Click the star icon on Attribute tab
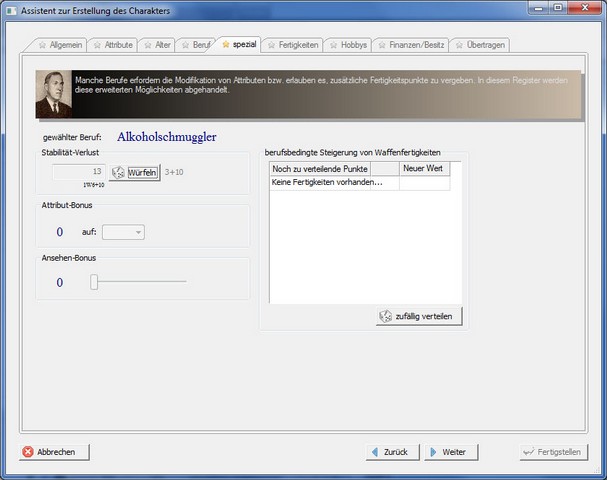This screenshot has width=607, height=480. pos(98,45)
